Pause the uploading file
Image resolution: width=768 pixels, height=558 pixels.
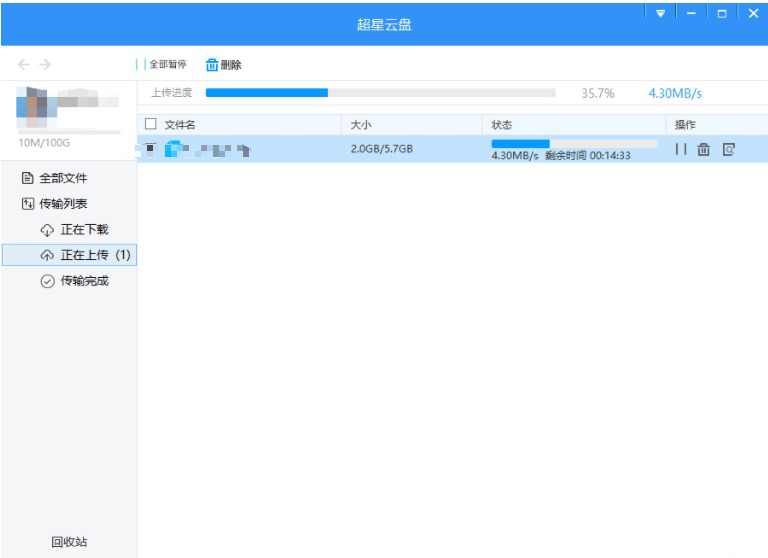681,149
